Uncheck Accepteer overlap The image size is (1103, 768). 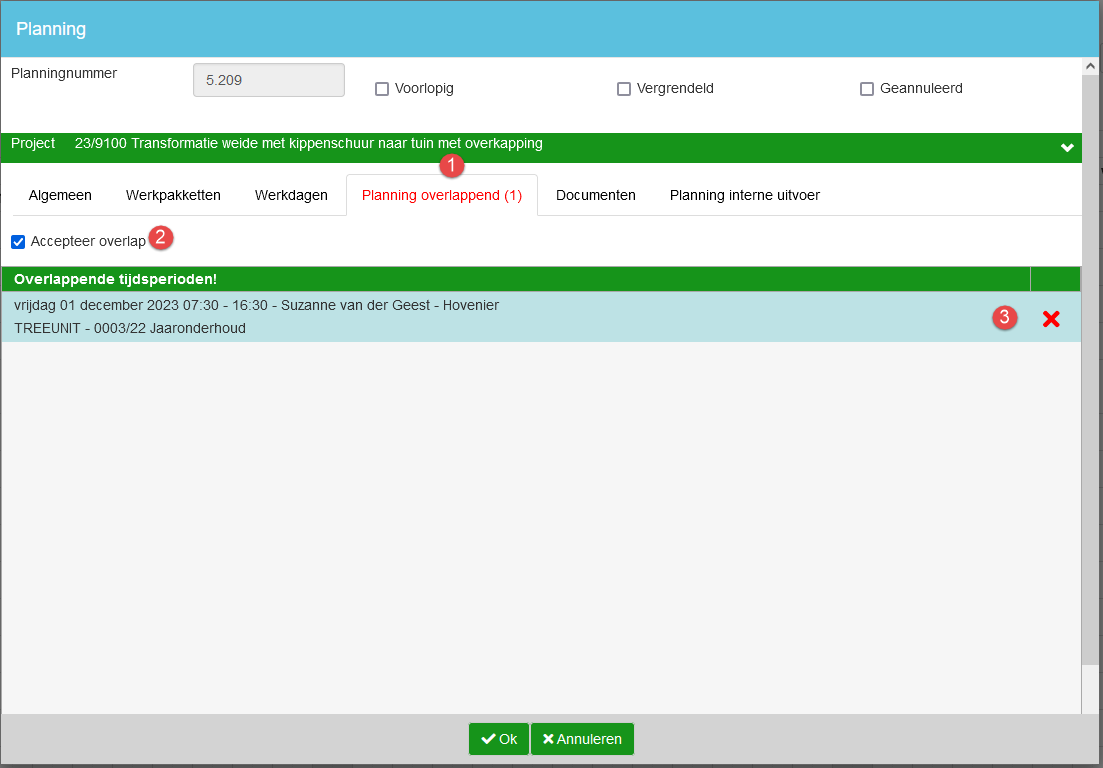[x=18, y=242]
